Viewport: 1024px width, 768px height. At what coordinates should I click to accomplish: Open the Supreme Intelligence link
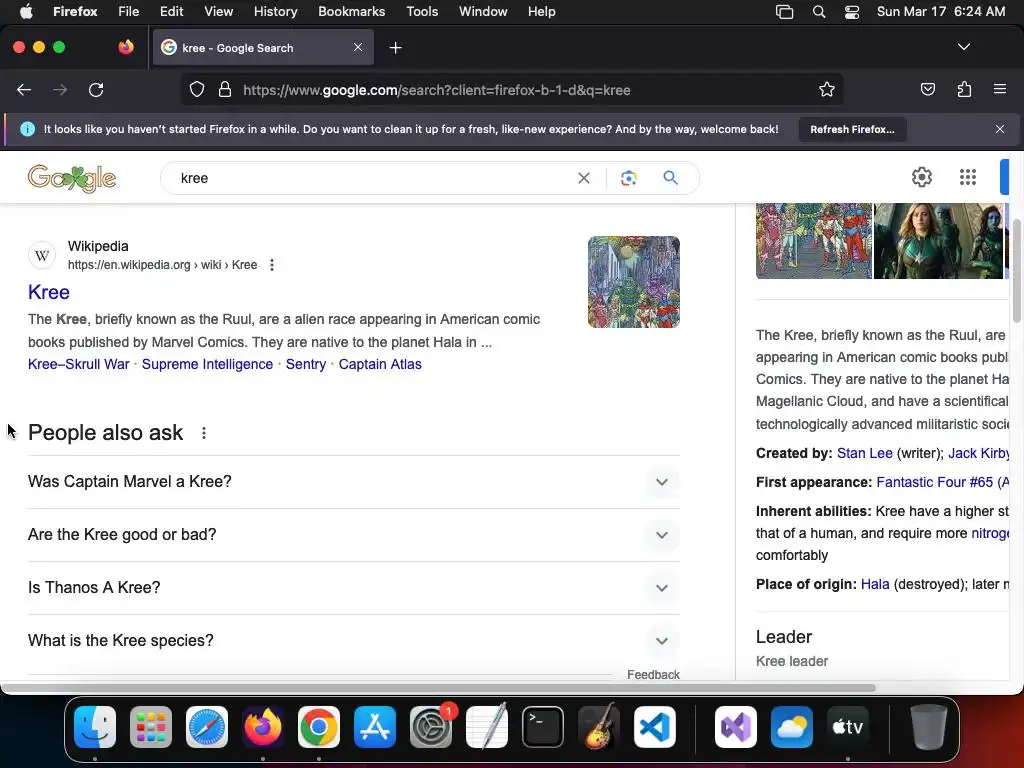pos(207,364)
